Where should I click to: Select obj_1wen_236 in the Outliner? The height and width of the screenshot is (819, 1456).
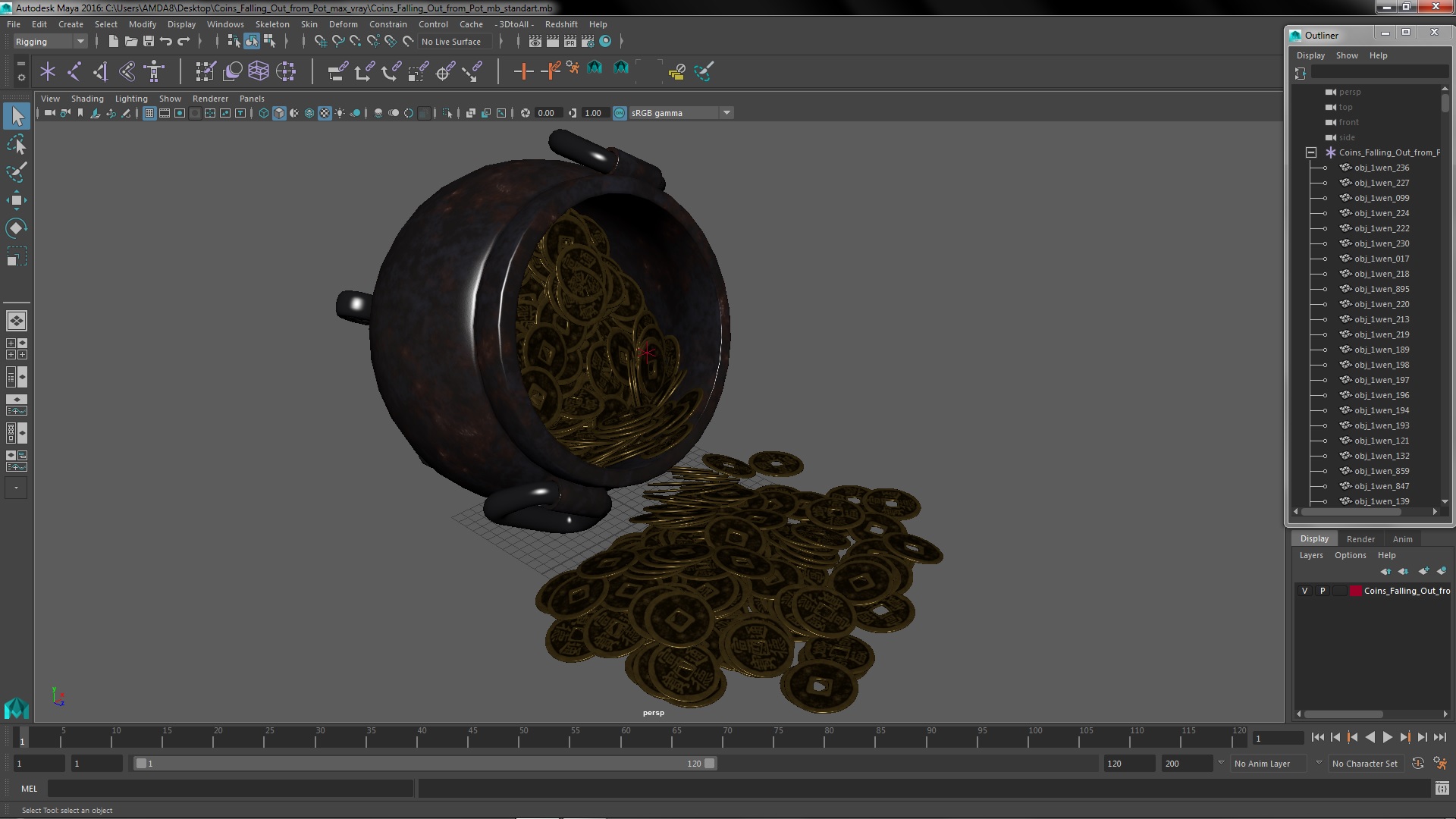1381,168
